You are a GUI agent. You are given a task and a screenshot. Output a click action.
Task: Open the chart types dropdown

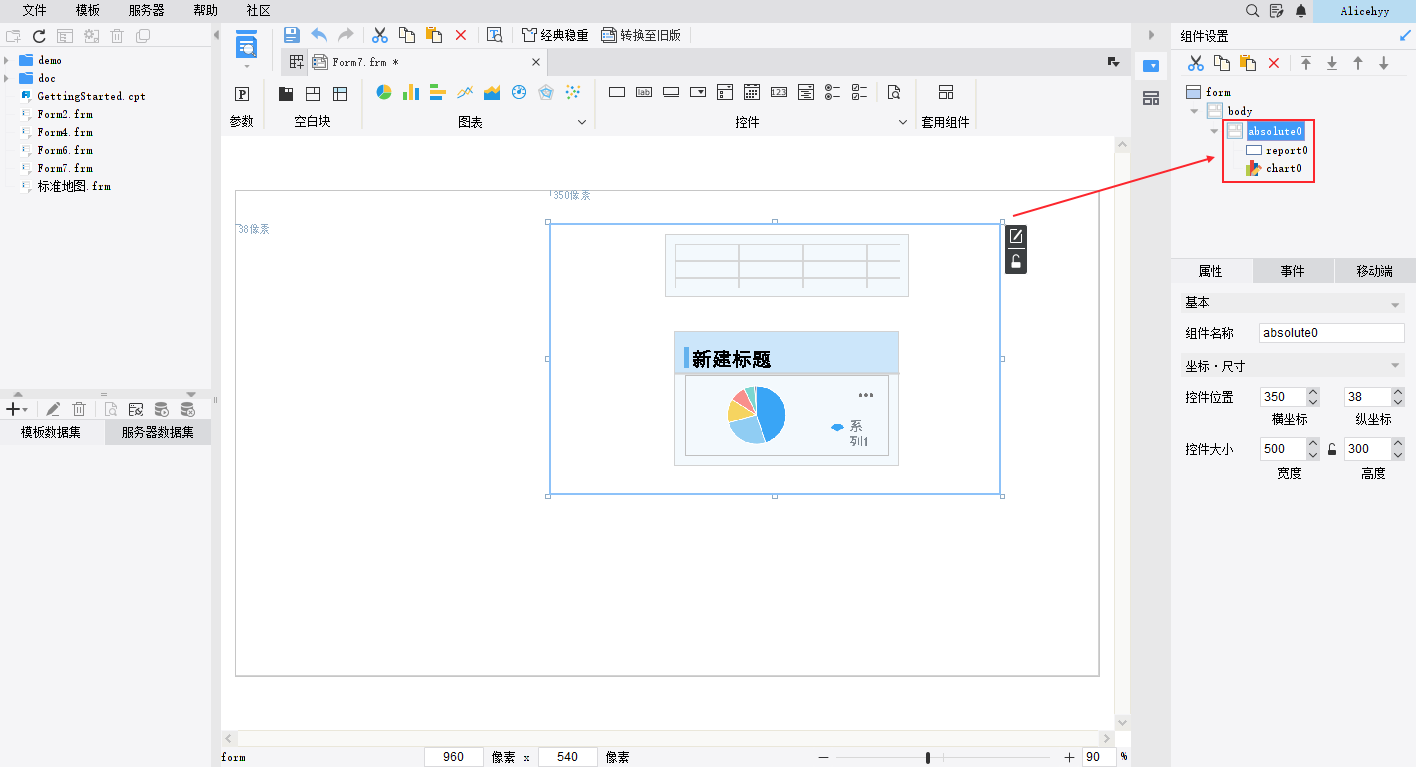tap(583, 122)
